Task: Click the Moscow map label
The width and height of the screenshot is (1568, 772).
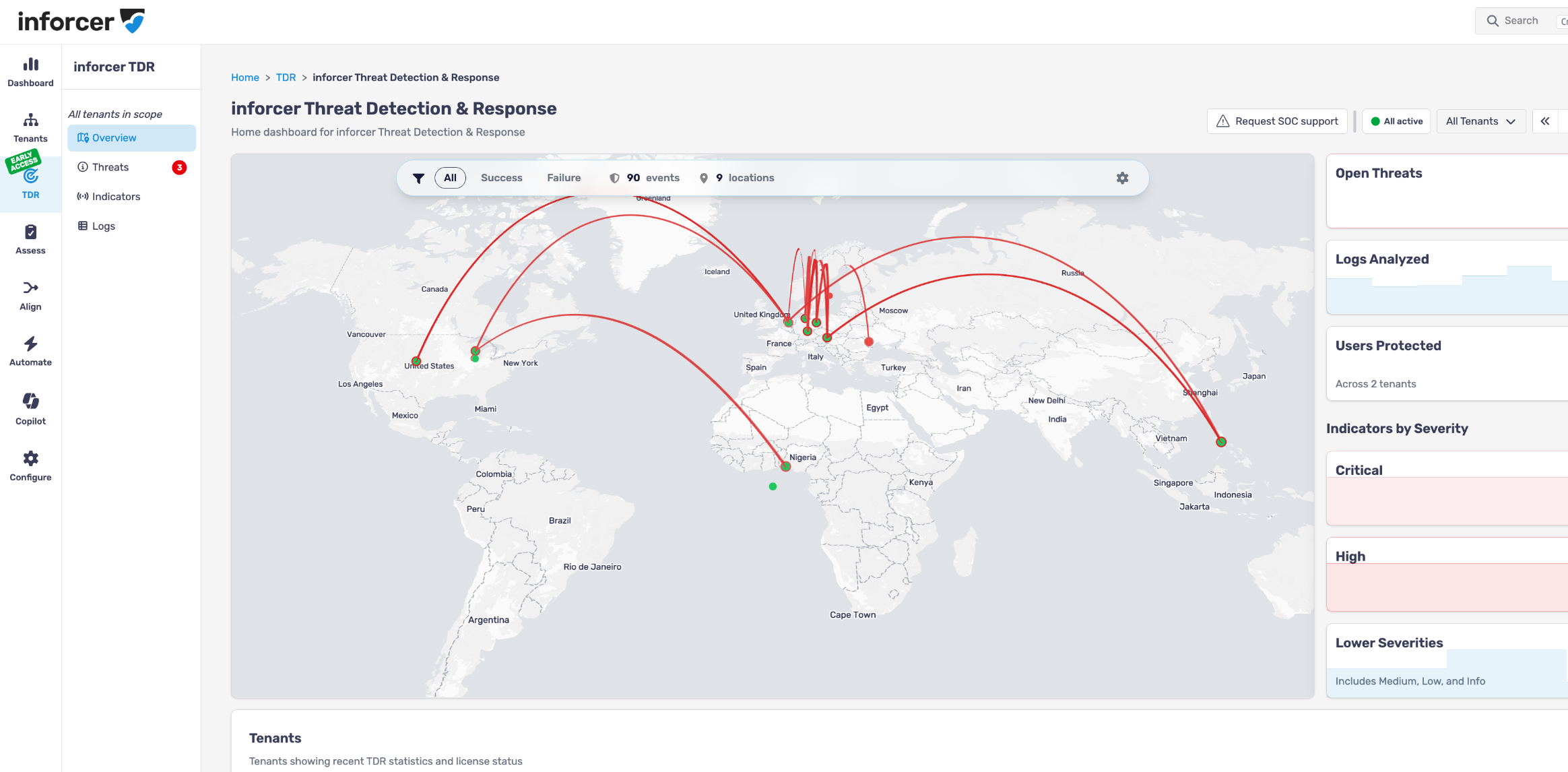Action: (893, 311)
